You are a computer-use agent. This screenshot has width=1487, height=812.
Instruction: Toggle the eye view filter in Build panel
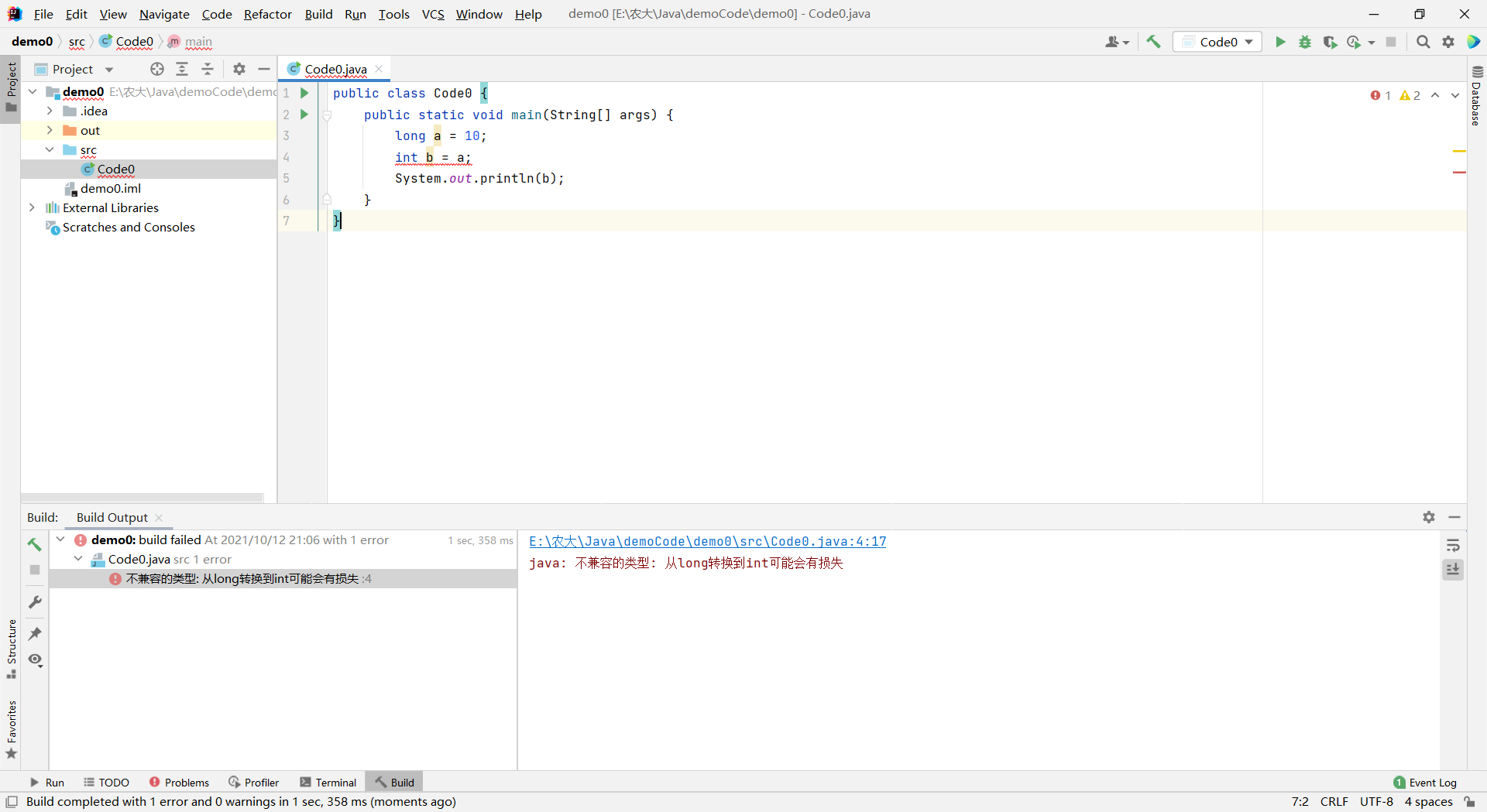click(35, 660)
